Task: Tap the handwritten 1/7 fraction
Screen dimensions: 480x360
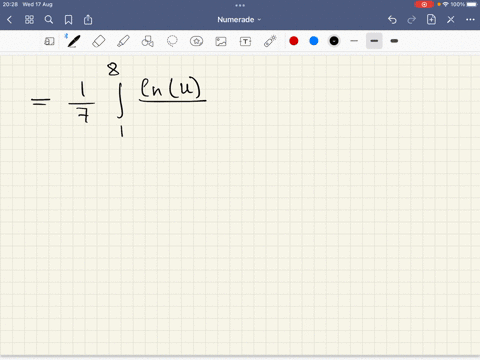Action: point(82,103)
